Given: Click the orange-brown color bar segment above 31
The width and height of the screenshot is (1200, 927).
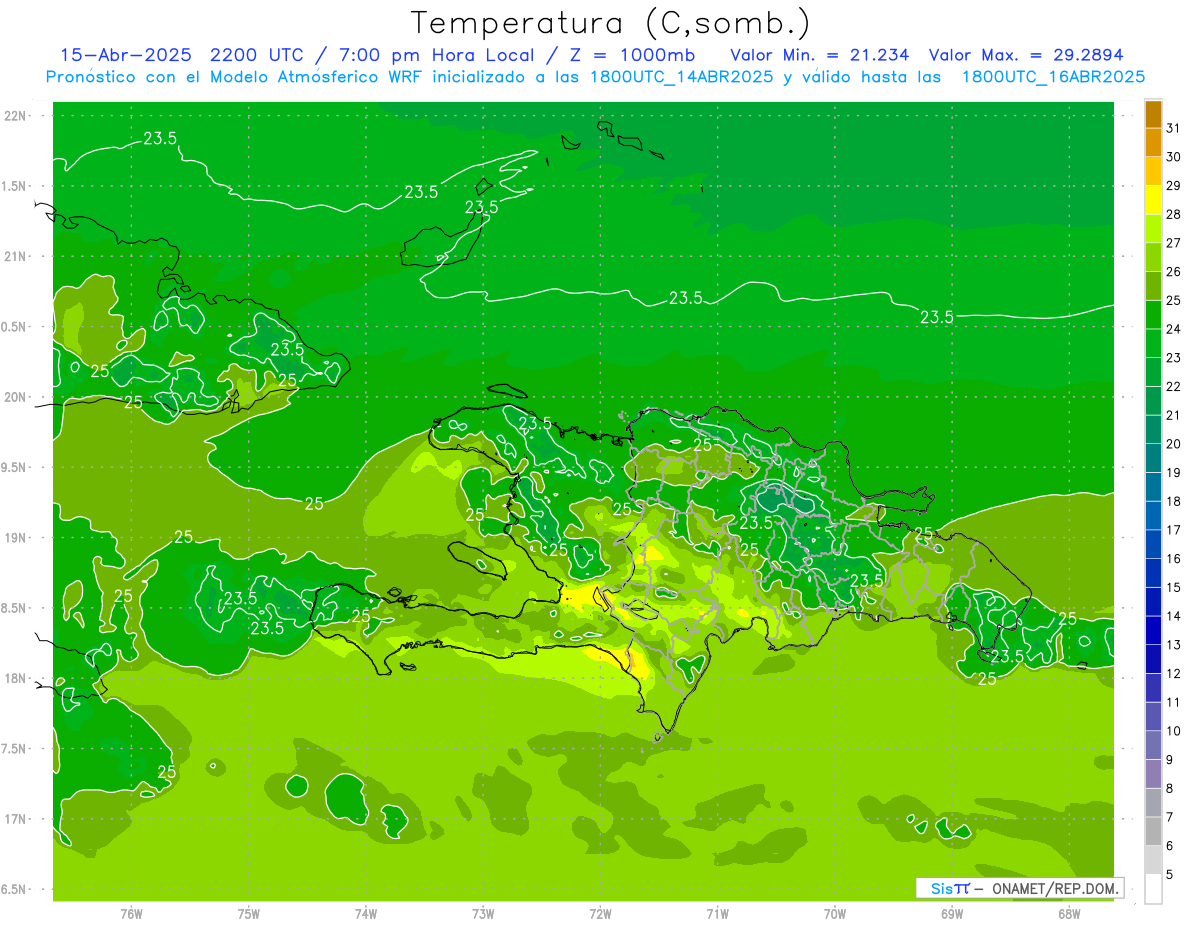Looking at the screenshot, I should pyautogui.click(x=1153, y=114).
